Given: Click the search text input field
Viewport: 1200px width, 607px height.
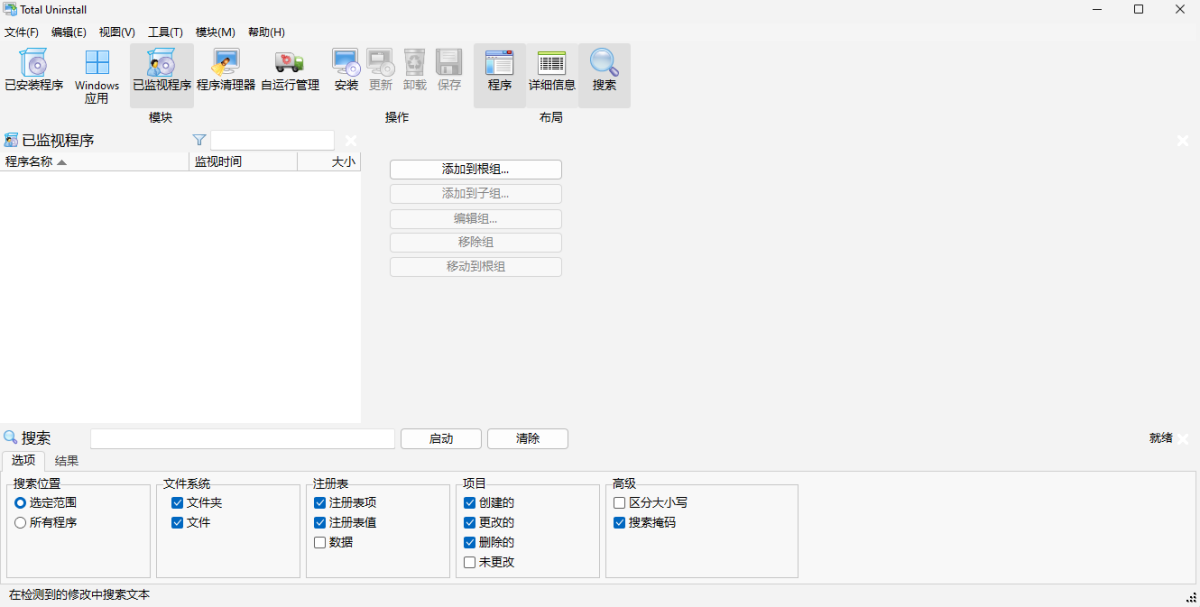Looking at the screenshot, I should coord(243,439).
